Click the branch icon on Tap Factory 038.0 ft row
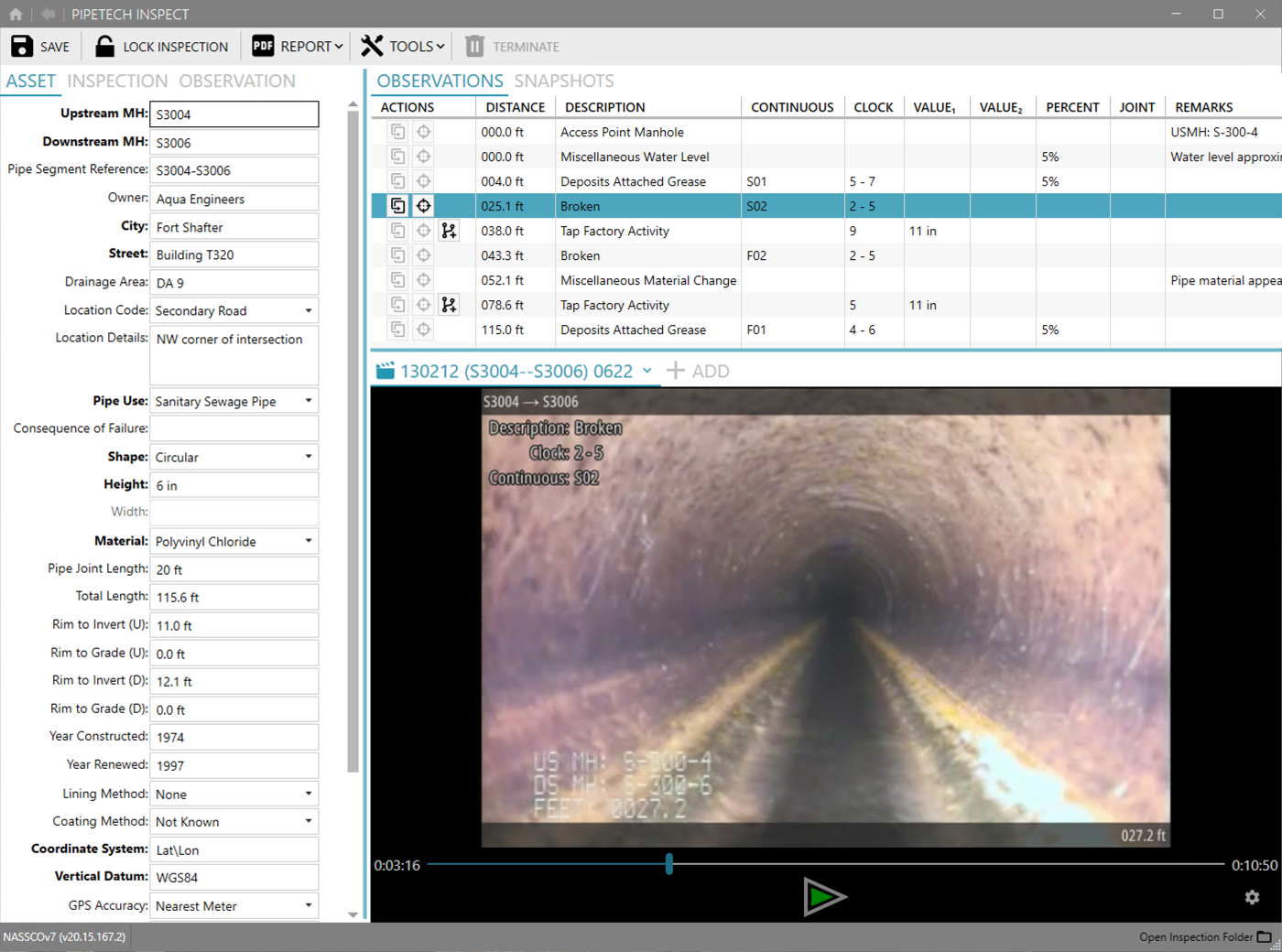 [x=449, y=231]
